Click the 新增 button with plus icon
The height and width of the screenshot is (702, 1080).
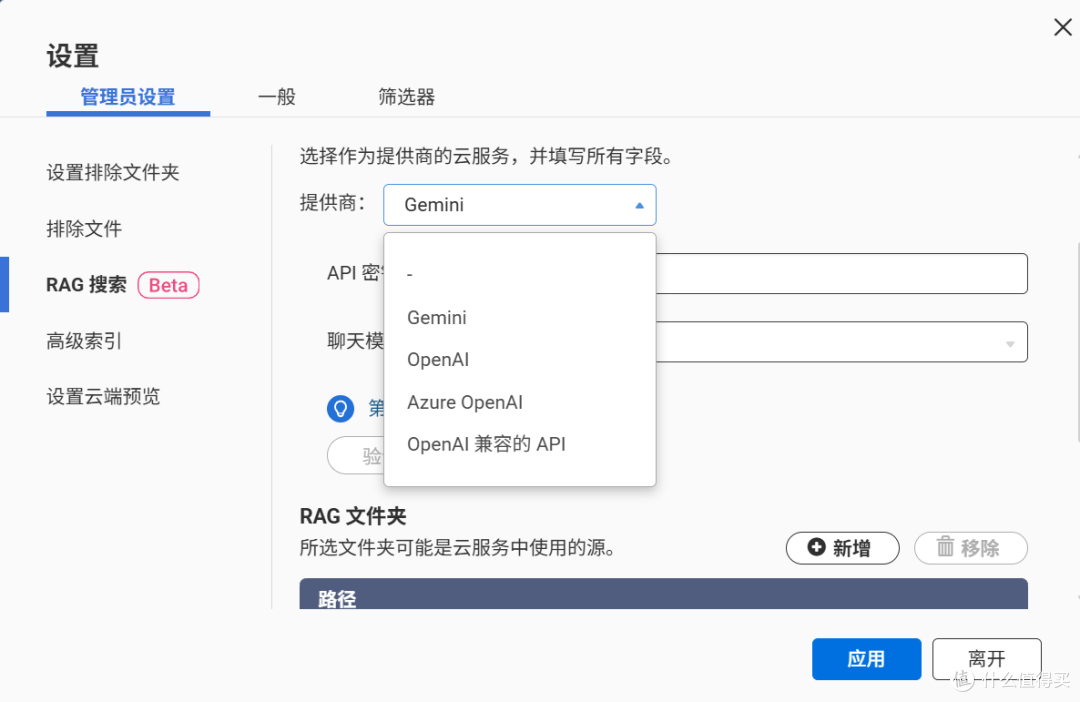point(842,548)
